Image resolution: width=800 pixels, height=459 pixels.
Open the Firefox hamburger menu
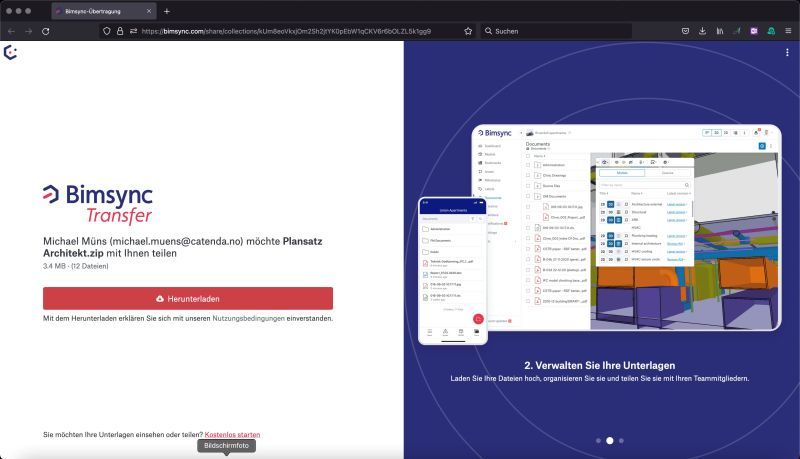click(788, 31)
